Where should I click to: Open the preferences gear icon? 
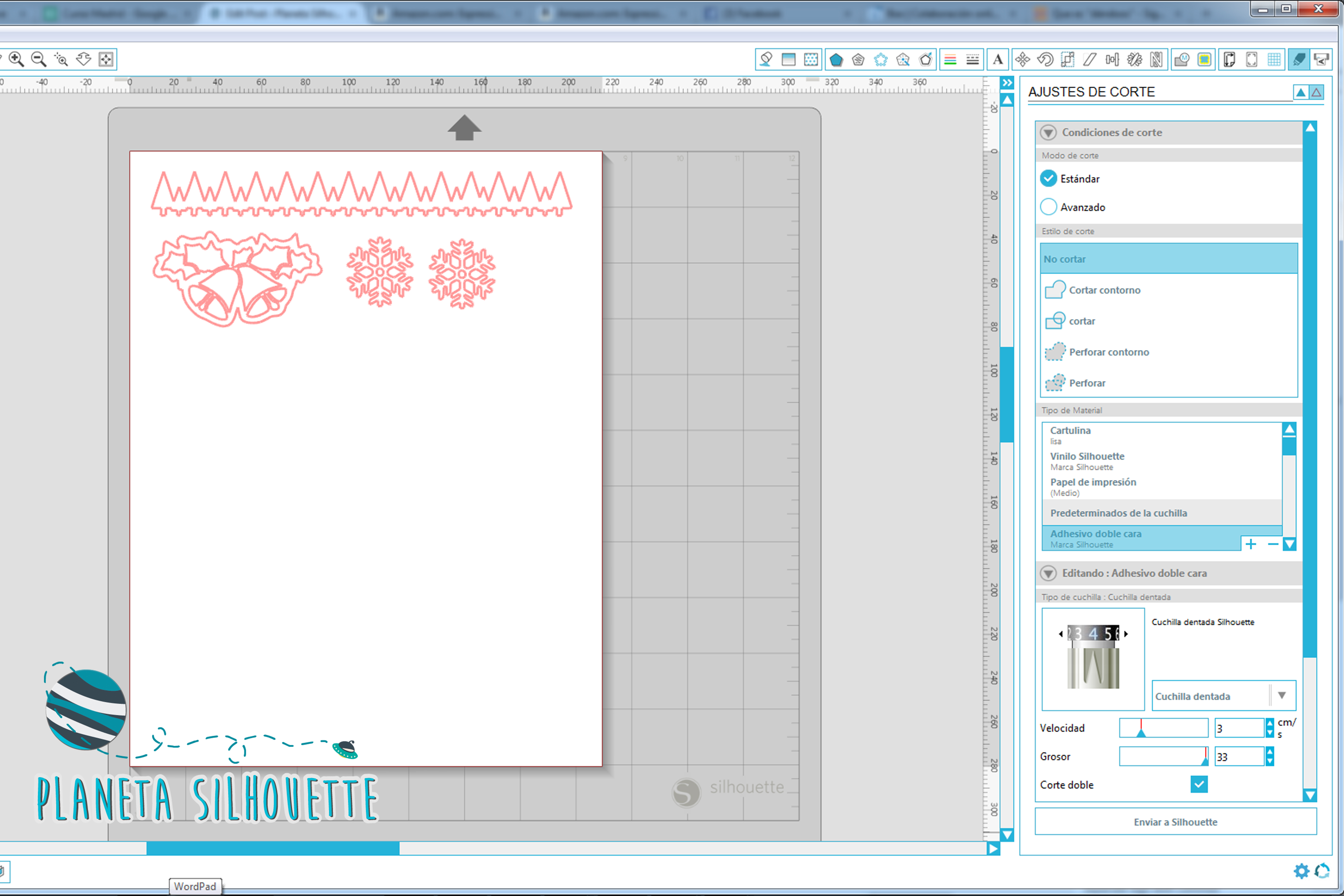coord(1301,871)
